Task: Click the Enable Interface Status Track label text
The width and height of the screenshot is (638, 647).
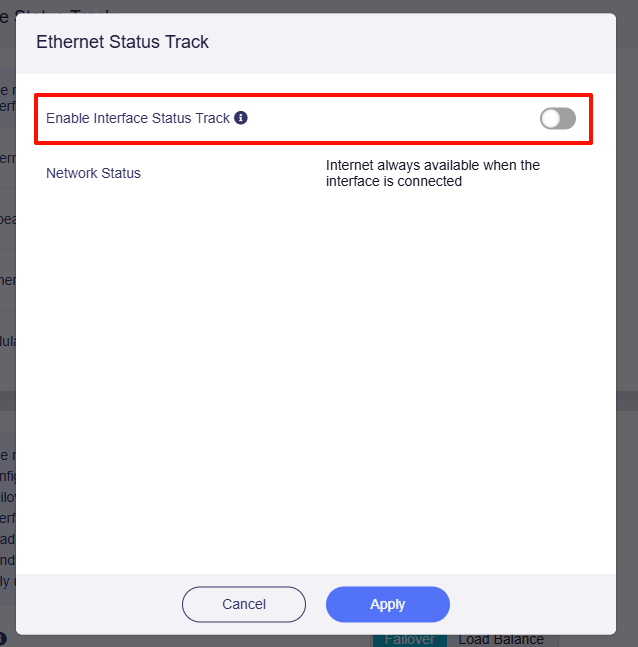Action: [x=138, y=118]
